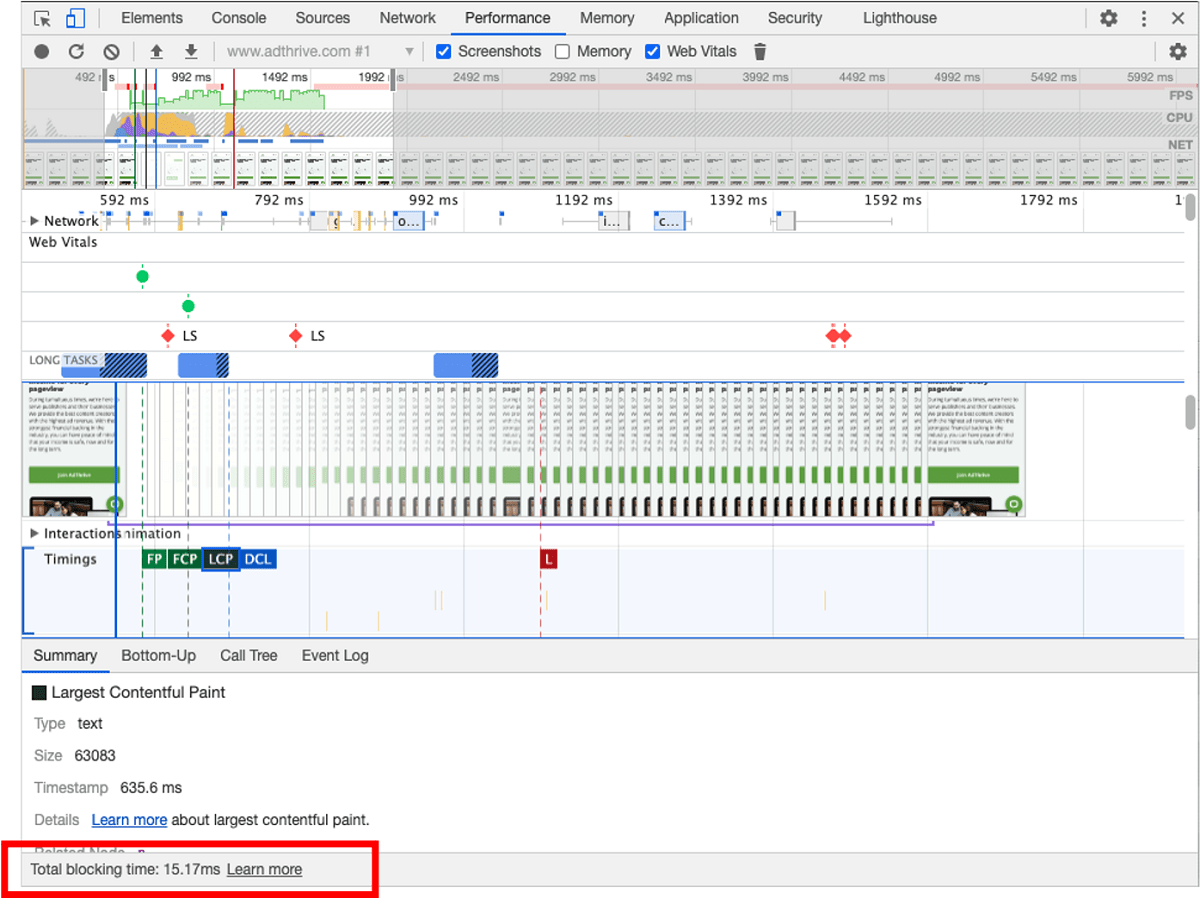Toggle the Web Vitals checkbox
1200x898 pixels.
point(653,51)
